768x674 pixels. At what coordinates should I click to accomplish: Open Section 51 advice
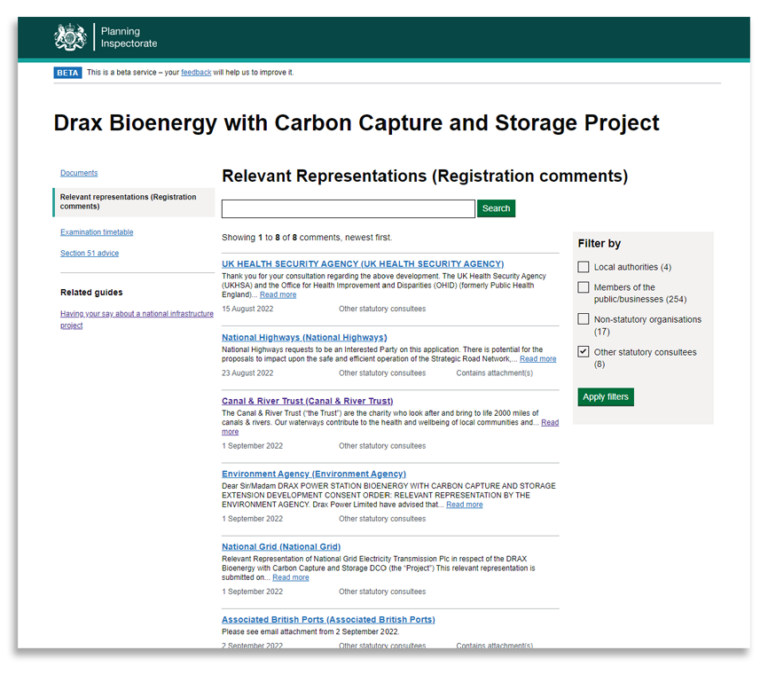point(89,253)
